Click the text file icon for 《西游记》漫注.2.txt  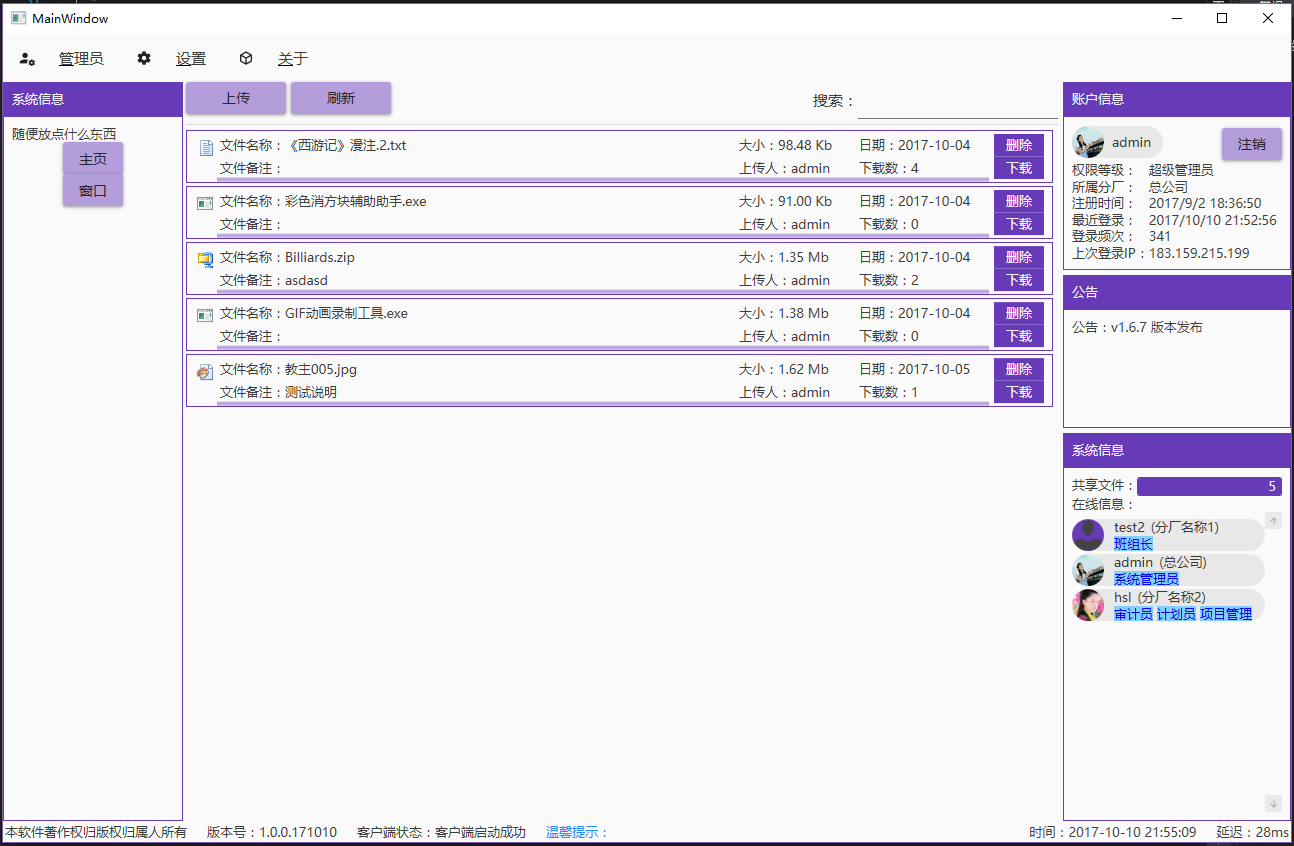[206, 147]
